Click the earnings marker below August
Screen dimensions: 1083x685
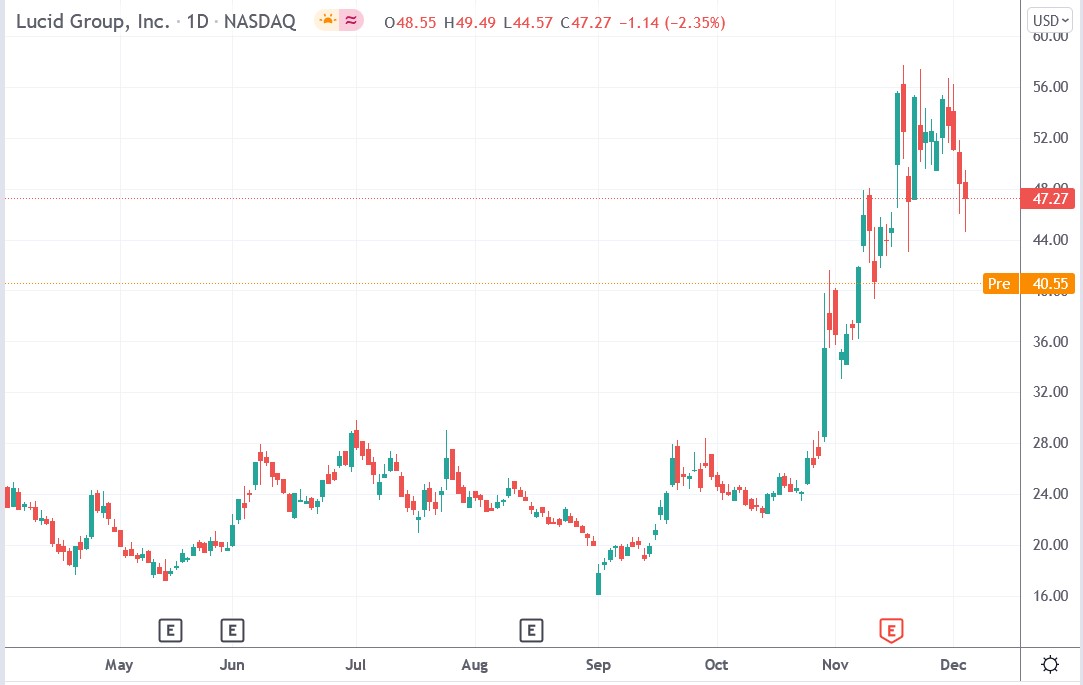531,631
